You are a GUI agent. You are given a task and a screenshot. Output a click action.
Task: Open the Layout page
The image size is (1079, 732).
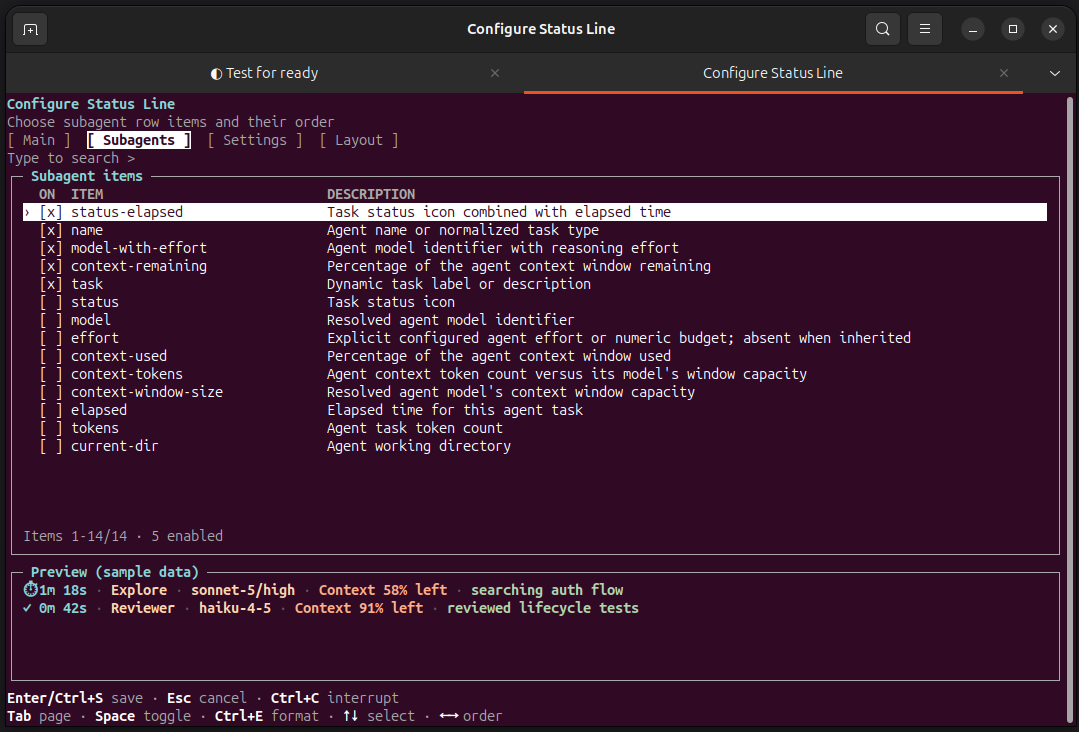(359, 140)
